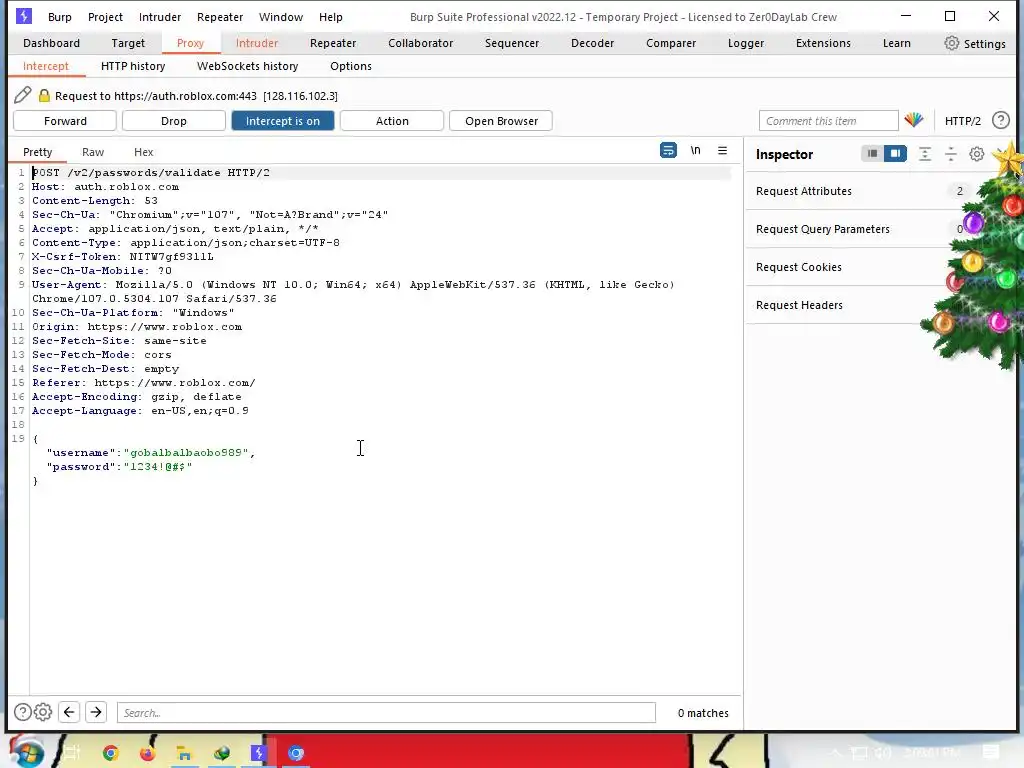Switch to the Extensions tab

[823, 43]
